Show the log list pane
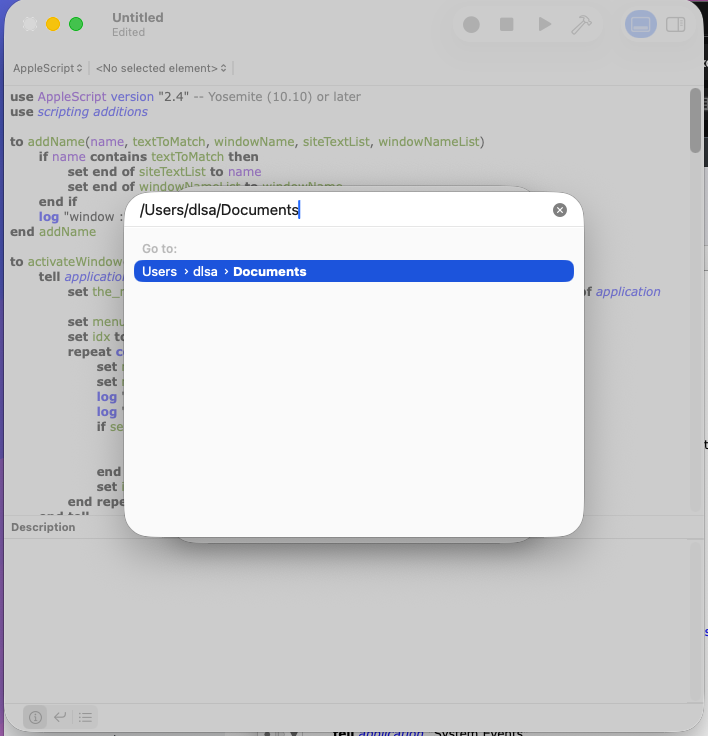708x736 pixels. 86,716
